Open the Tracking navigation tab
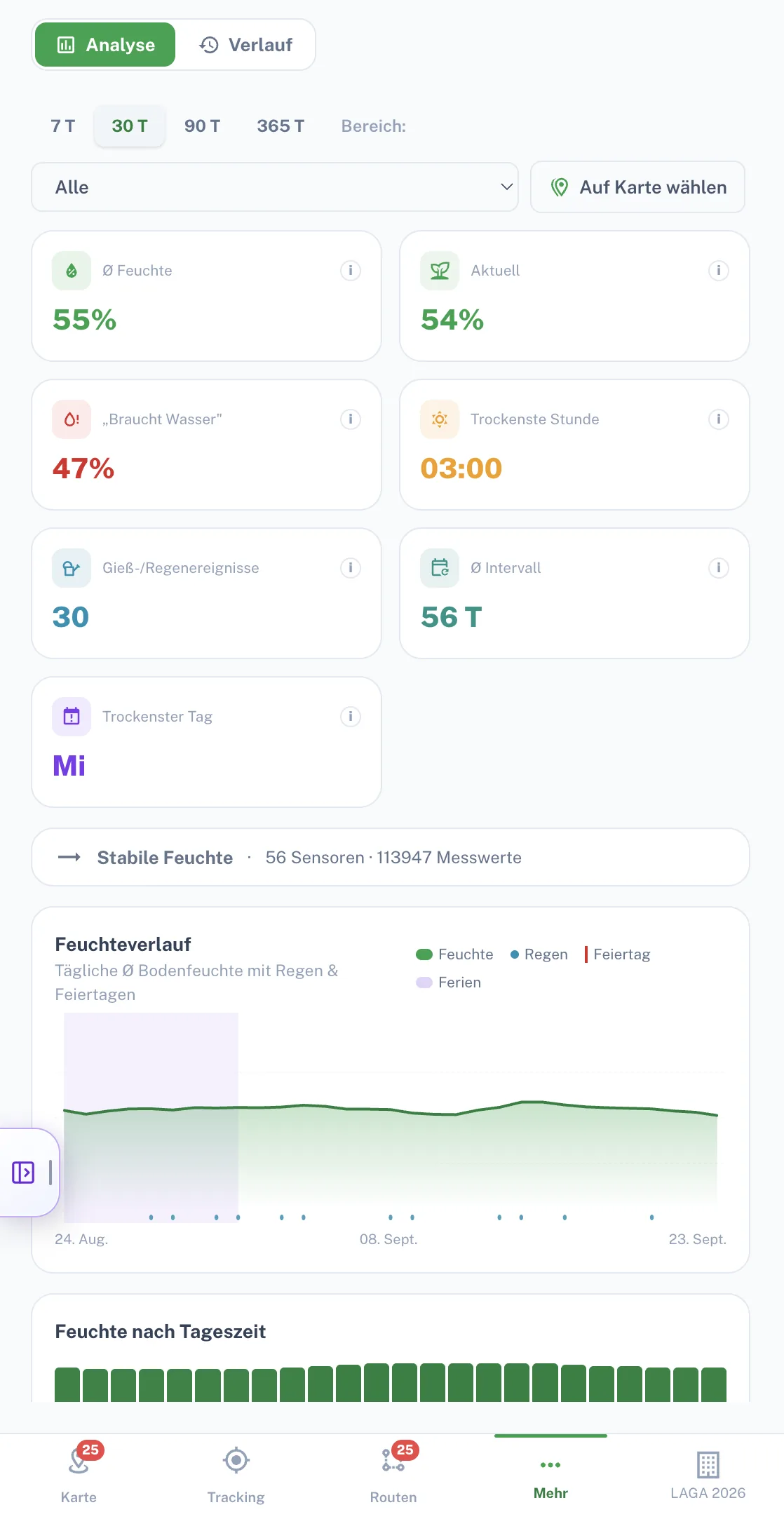 point(236,1476)
